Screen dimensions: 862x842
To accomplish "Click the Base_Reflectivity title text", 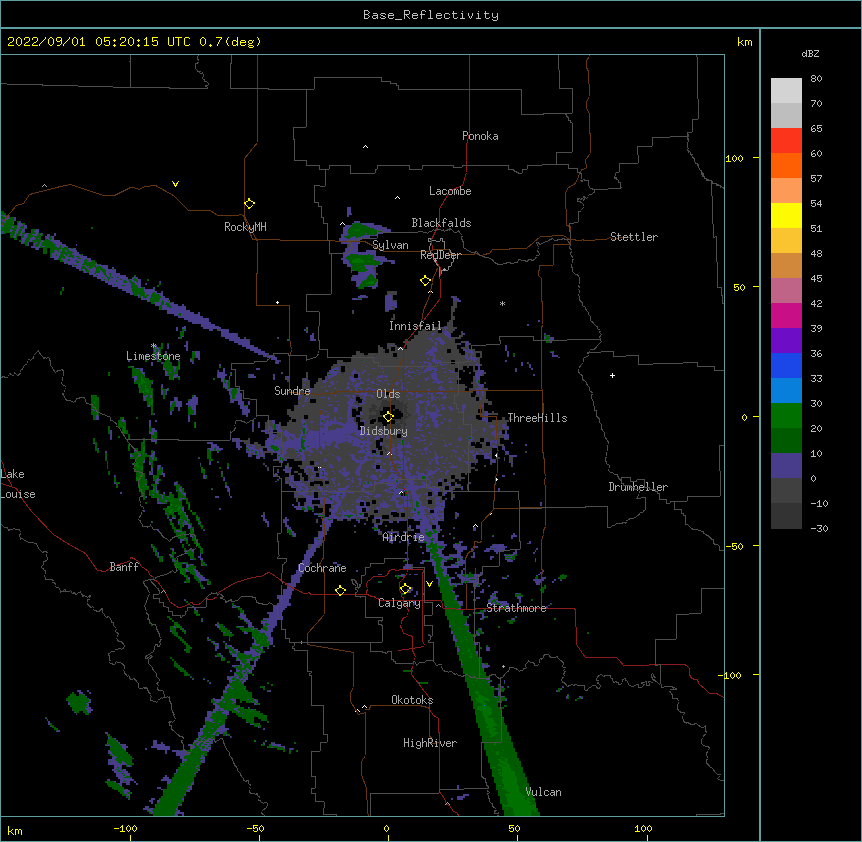I will click(431, 15).
